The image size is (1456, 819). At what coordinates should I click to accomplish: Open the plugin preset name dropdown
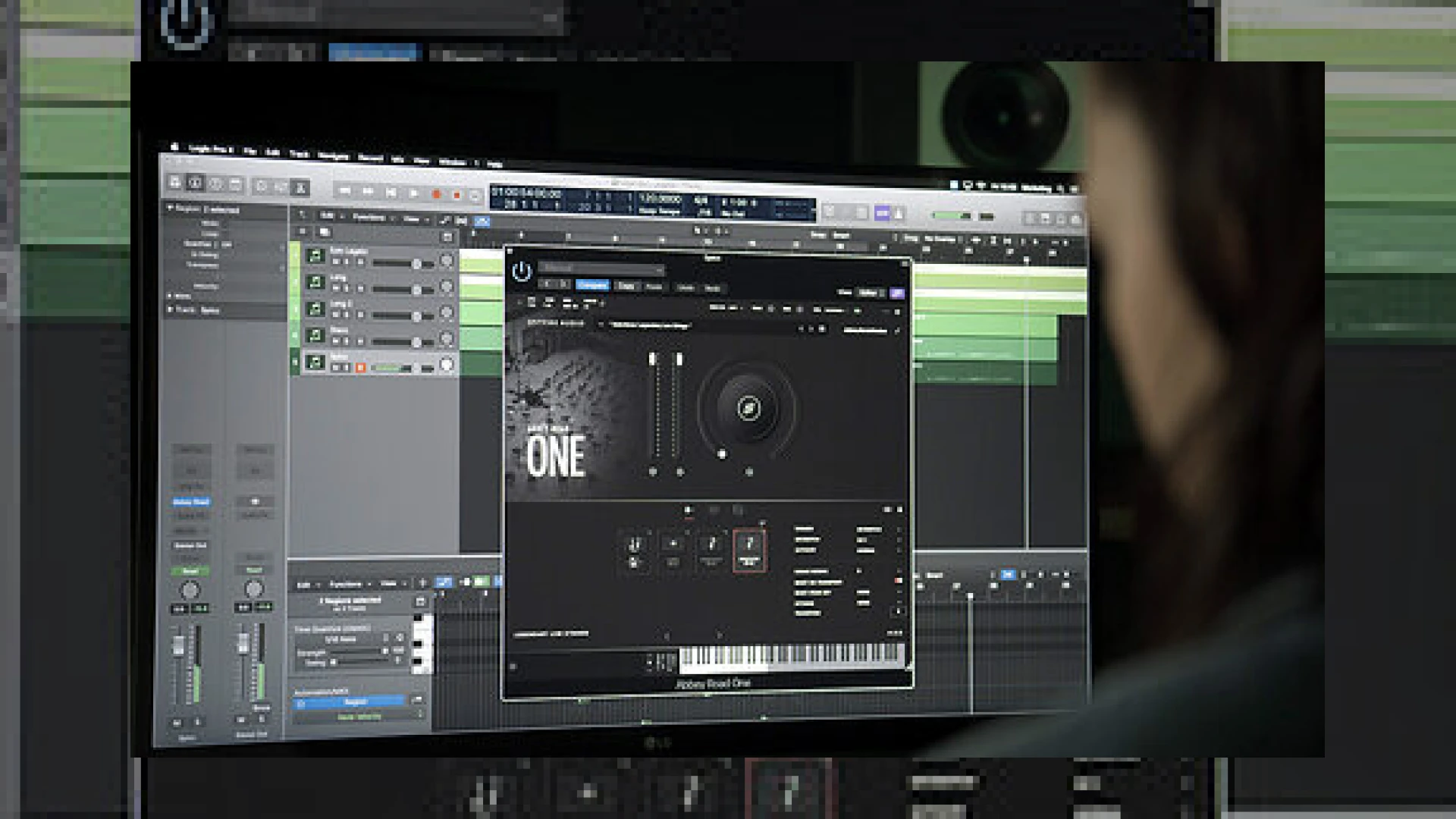(x=601, y=268)
